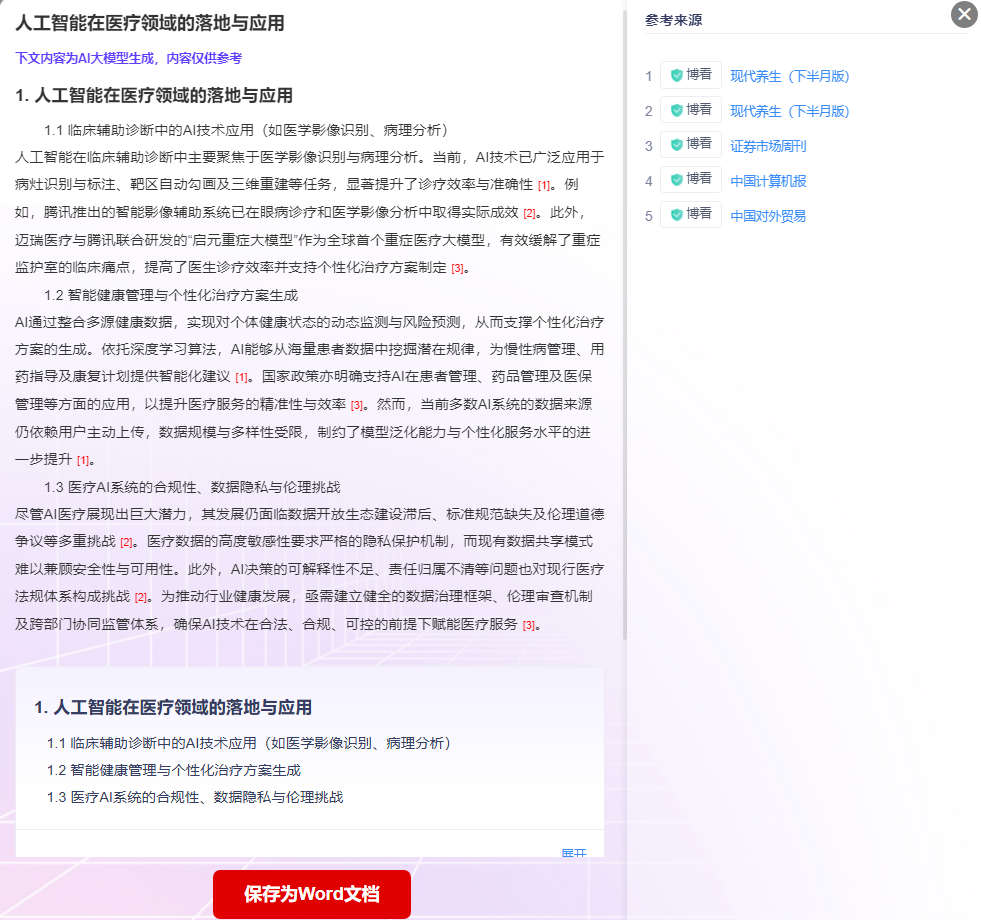Open the 中国对外贸易 reference link

(768, 216)
